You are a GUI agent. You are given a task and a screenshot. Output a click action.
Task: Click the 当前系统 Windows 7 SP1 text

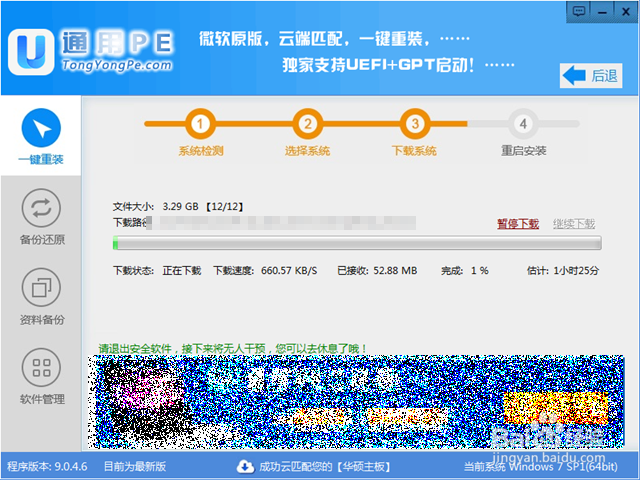(x=540, y=466)
